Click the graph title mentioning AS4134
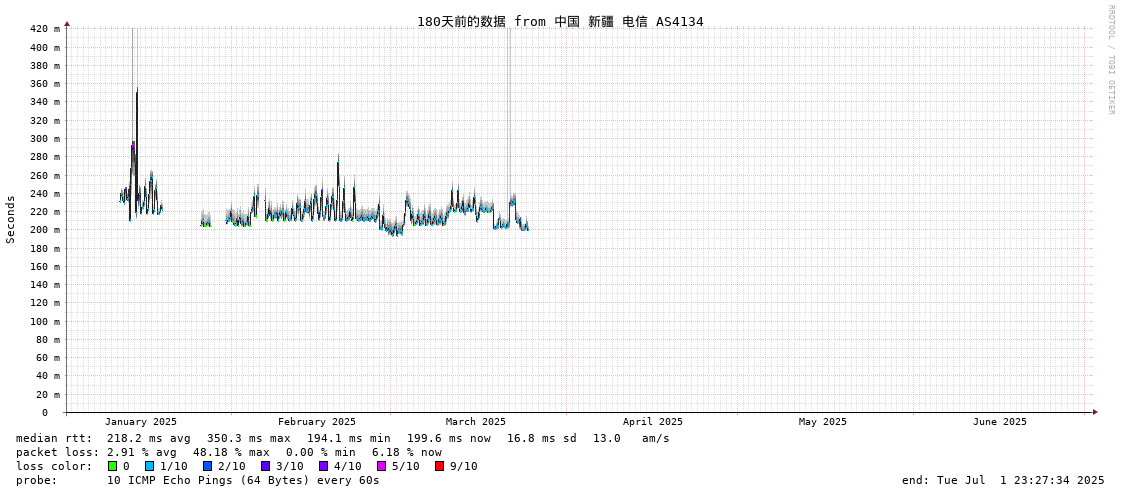This screenshot has width=1121, height=494. [x=560, y=21]
